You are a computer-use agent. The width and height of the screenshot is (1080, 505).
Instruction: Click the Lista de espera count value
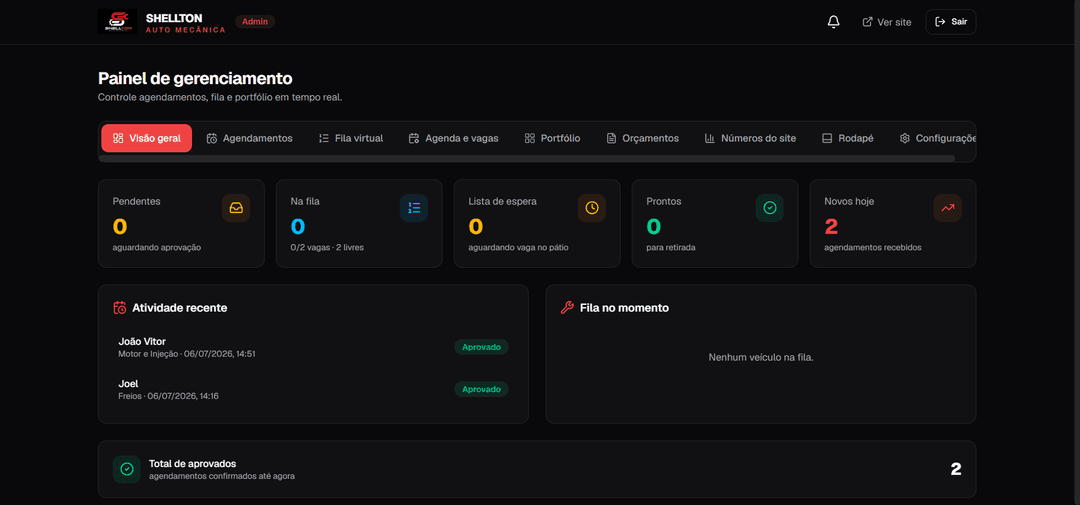pyautogui.click(x=476, y=227)
